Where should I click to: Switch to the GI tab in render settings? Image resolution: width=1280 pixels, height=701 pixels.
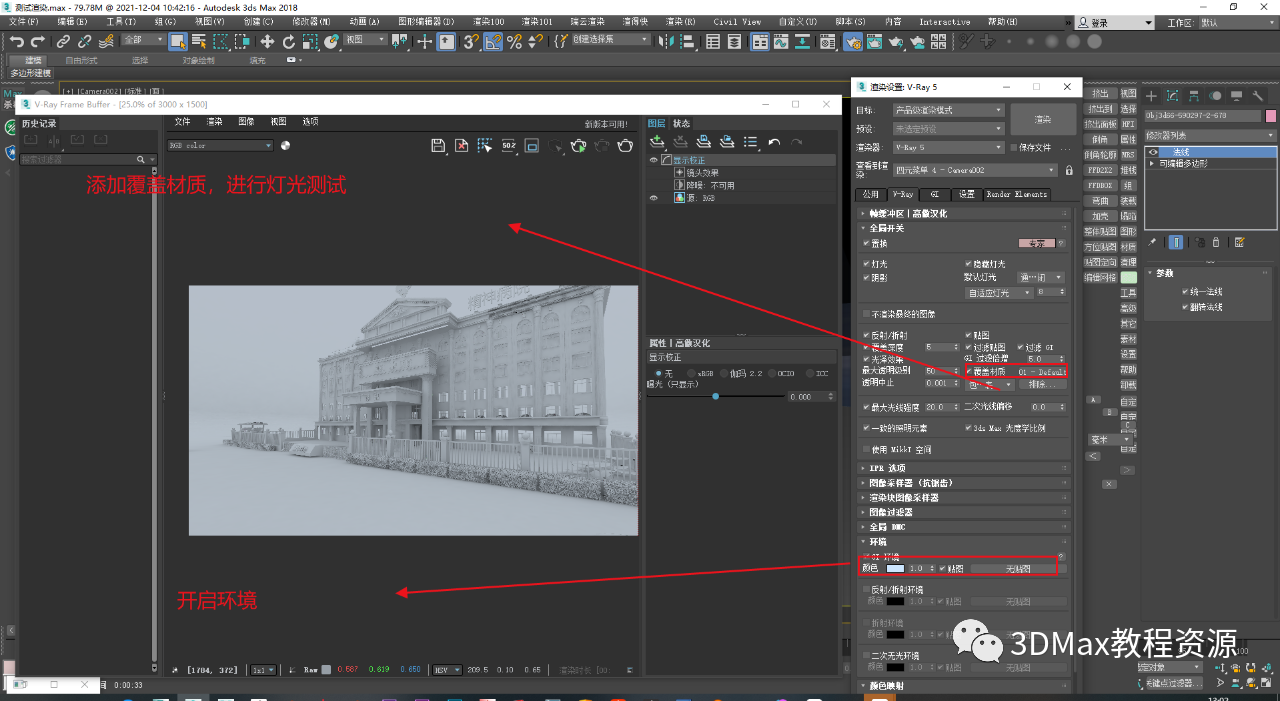click(x=934, y=194)
